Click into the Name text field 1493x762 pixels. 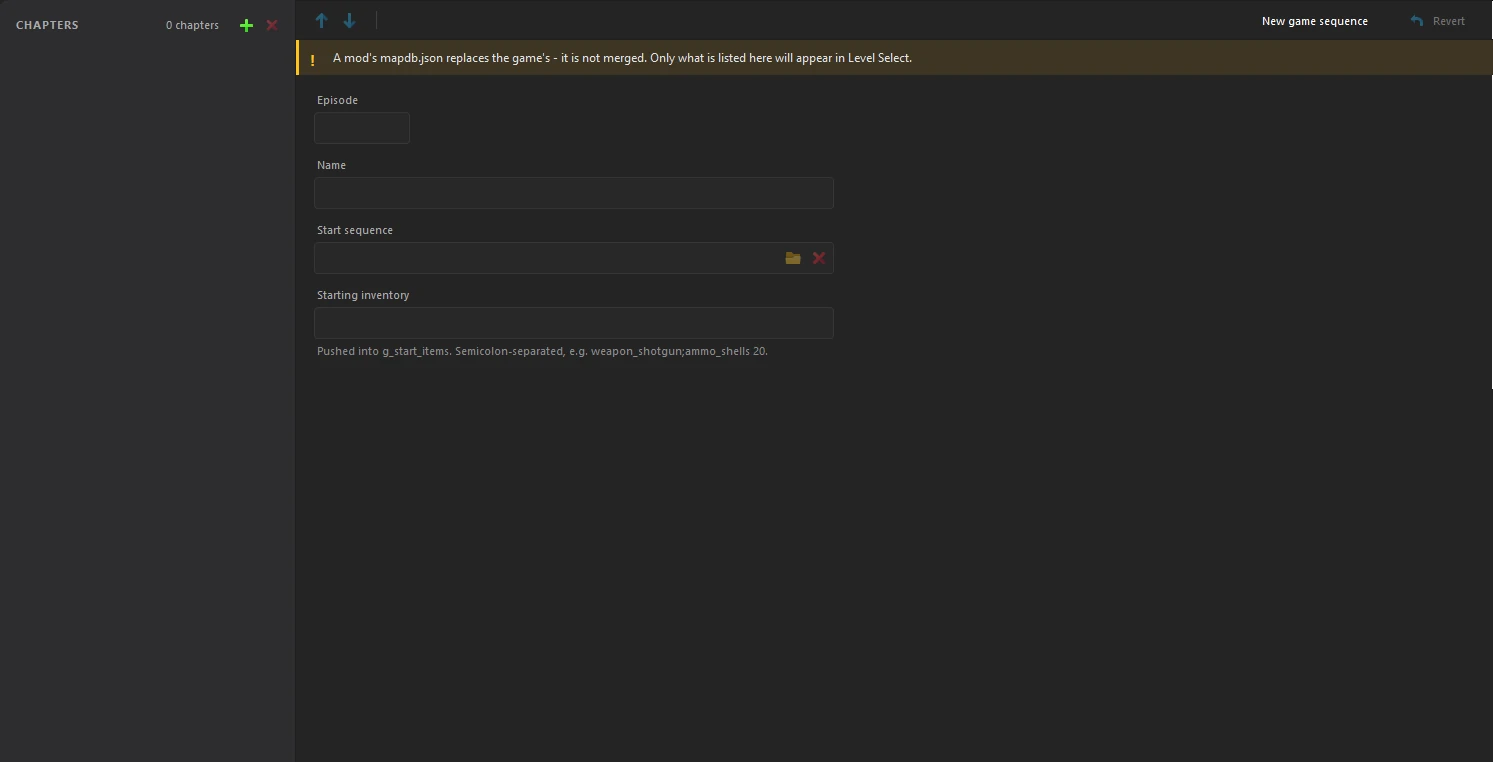[574, 193]
